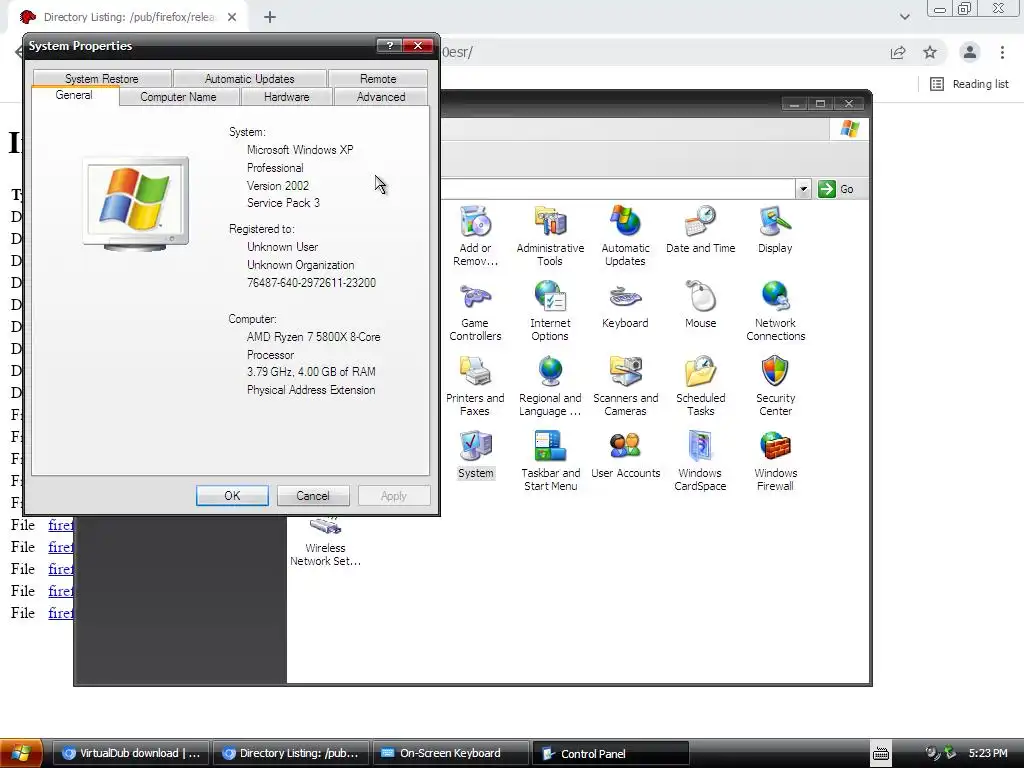Open Taskbar and Start Menu settings
Viewport: 1024px width, 768px height.
[x=550, y=461]
